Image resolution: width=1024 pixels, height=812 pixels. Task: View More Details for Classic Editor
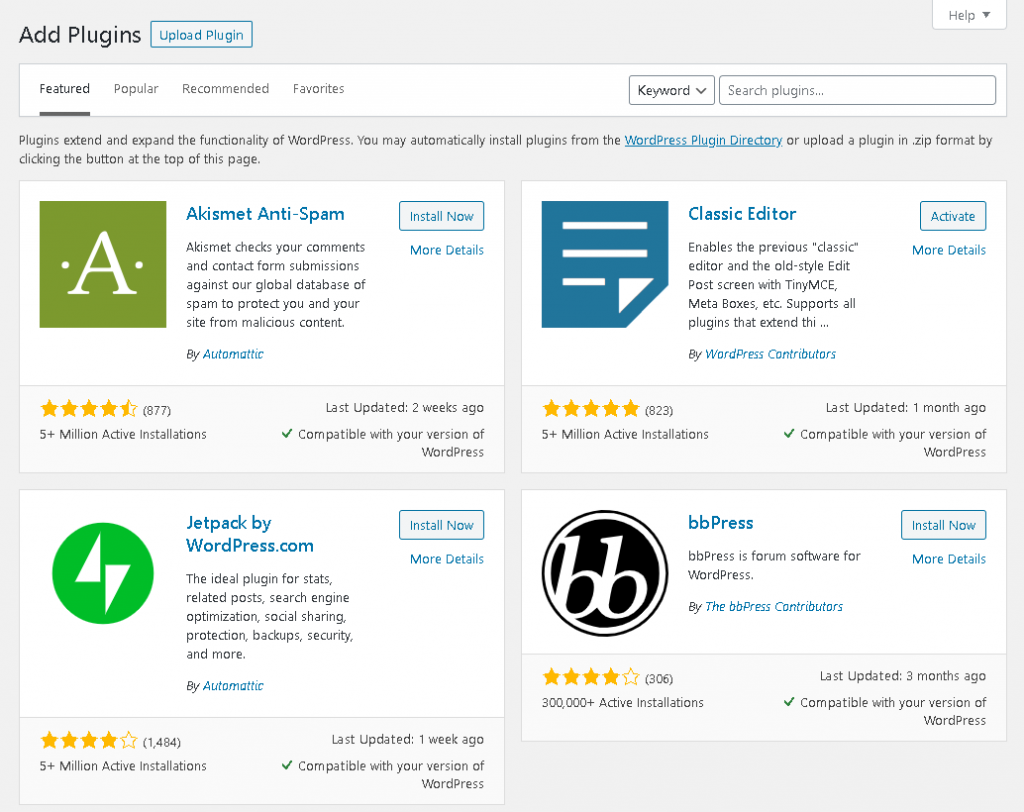pyautogui.click(x=949, y=250)
